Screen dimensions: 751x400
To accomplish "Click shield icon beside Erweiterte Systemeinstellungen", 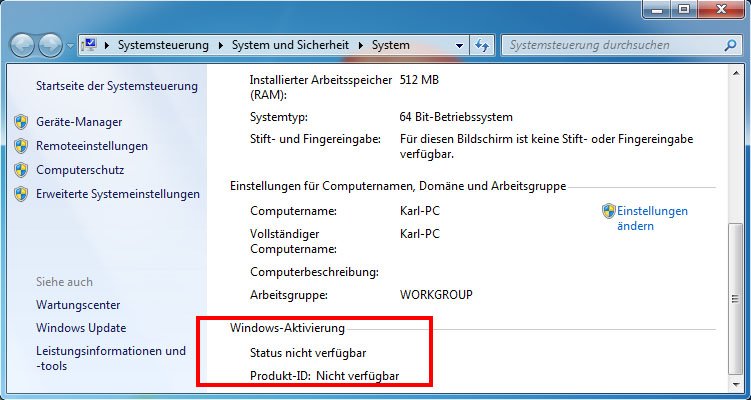I will click(21, 194).
